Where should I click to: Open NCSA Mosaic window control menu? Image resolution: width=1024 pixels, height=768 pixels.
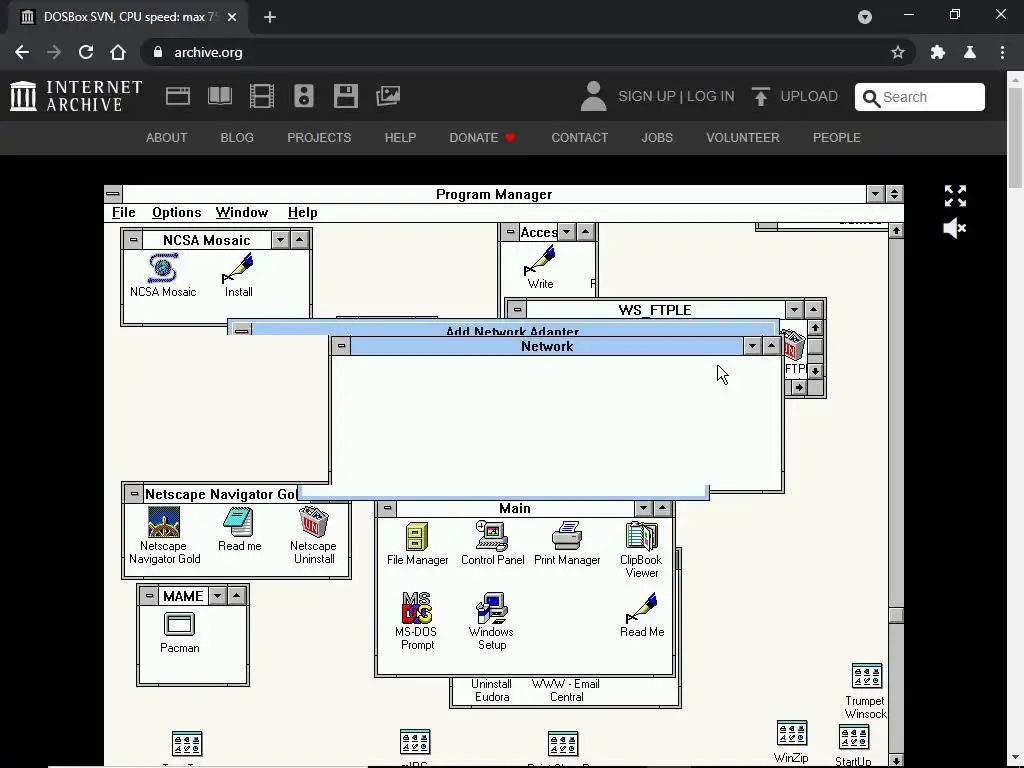pyautogui.click(x=133, y=240)
